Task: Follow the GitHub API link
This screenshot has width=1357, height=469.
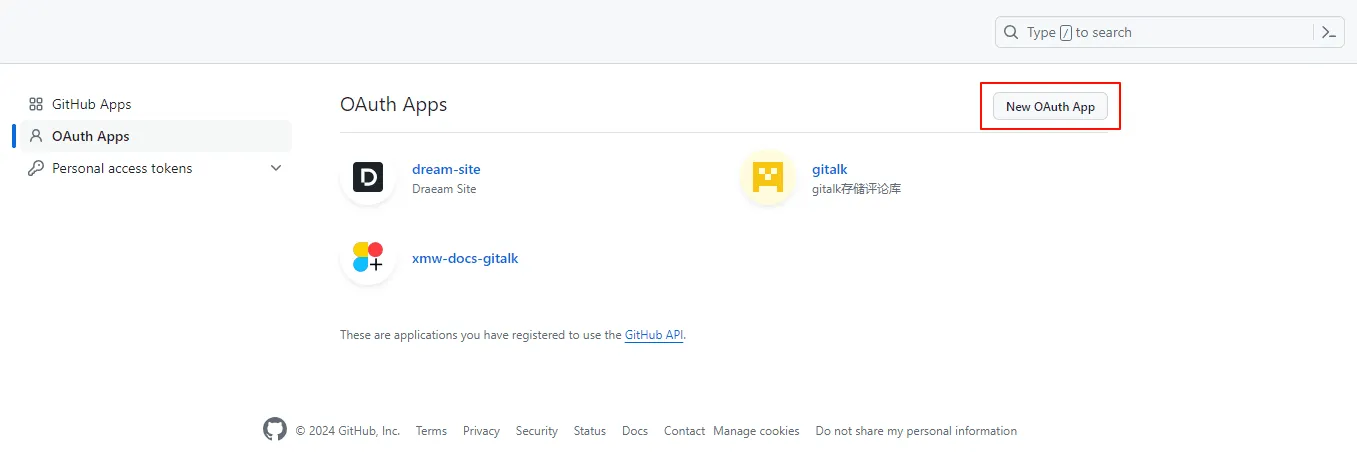Action: [x=654, y=335]
